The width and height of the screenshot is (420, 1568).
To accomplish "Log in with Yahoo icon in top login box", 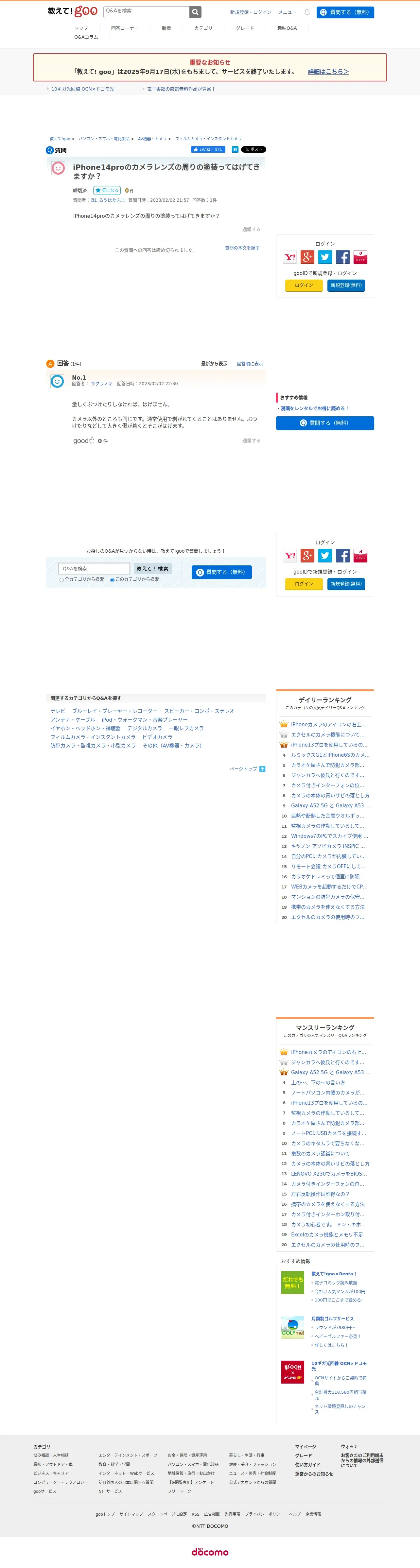I will [x=290, y=257].
